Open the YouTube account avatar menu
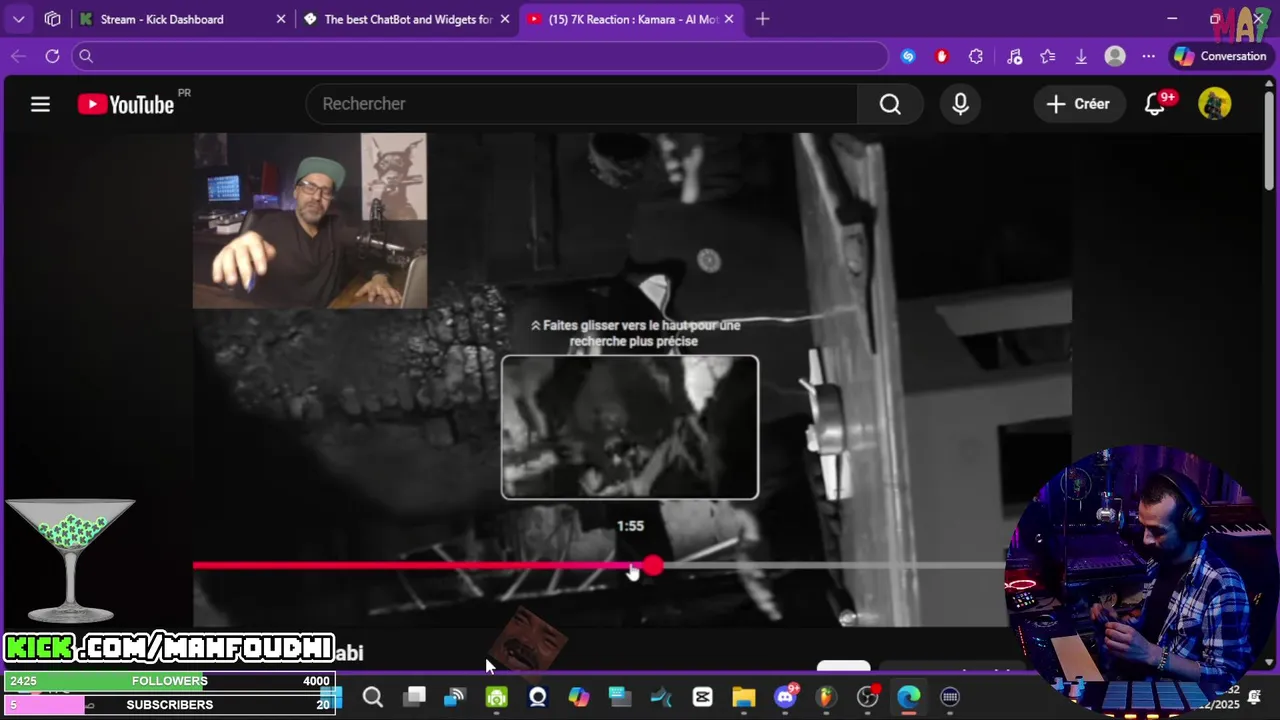This screenshot has width=1280, height=720. pos(1215,104)
